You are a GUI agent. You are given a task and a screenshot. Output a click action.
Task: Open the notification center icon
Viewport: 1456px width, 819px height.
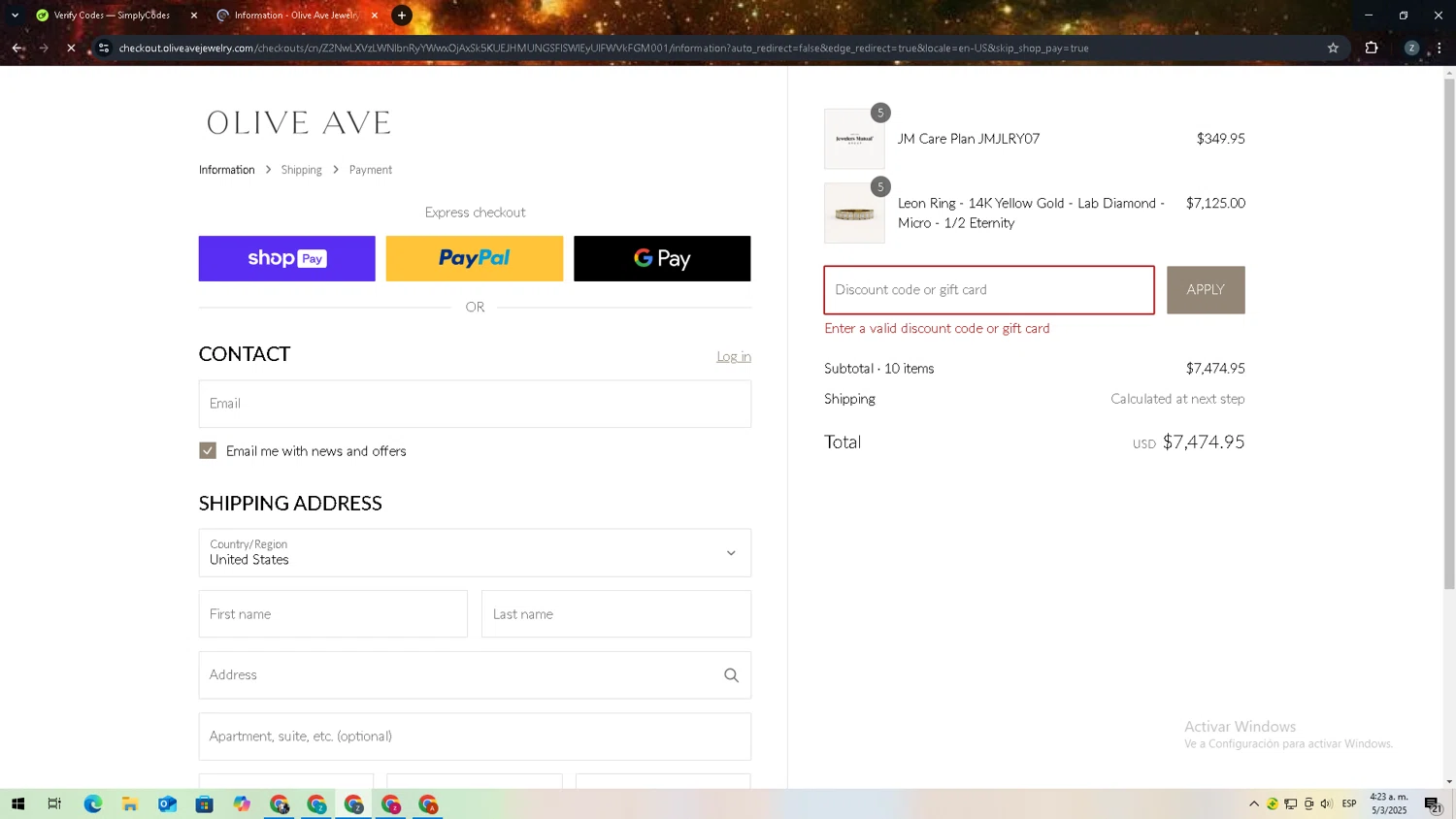(x=1433, y=804)
